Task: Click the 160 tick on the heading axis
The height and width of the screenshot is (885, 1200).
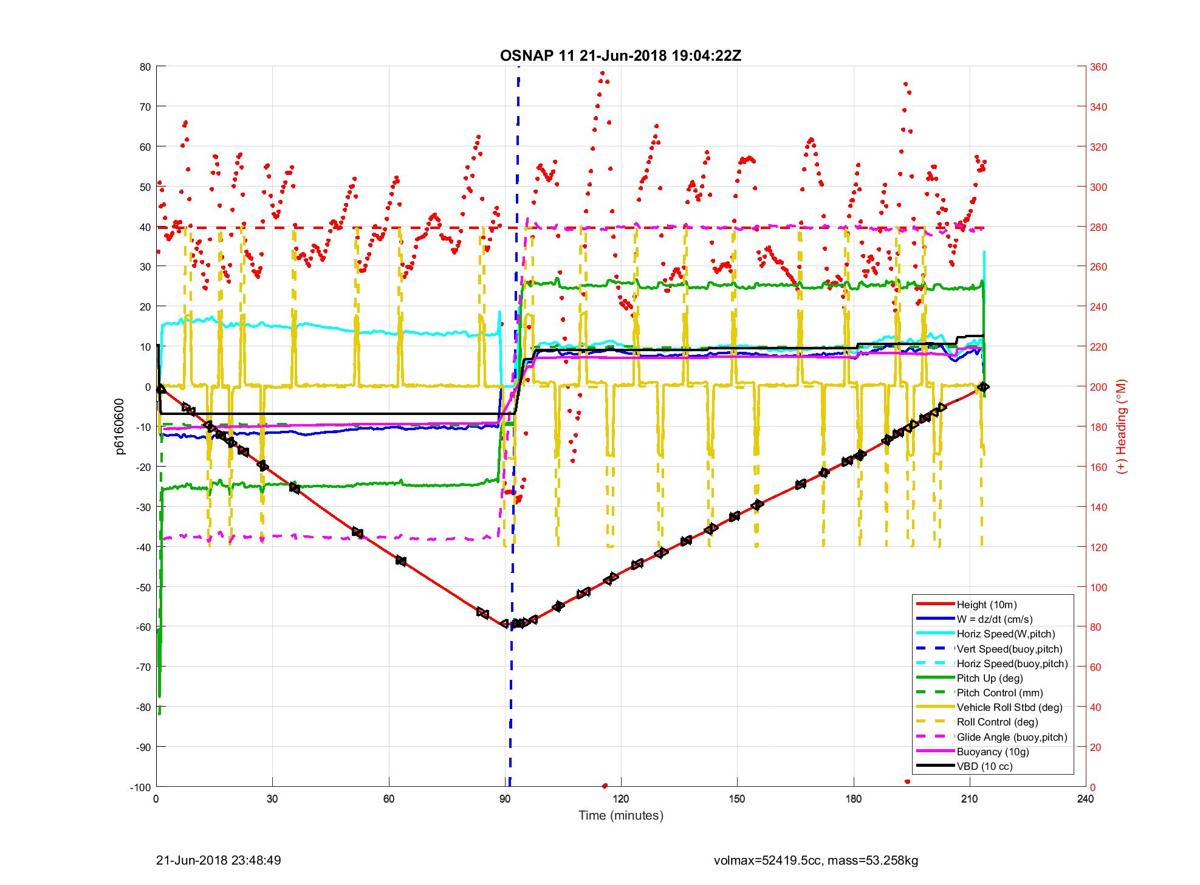Action: (x=1099, y=467)
